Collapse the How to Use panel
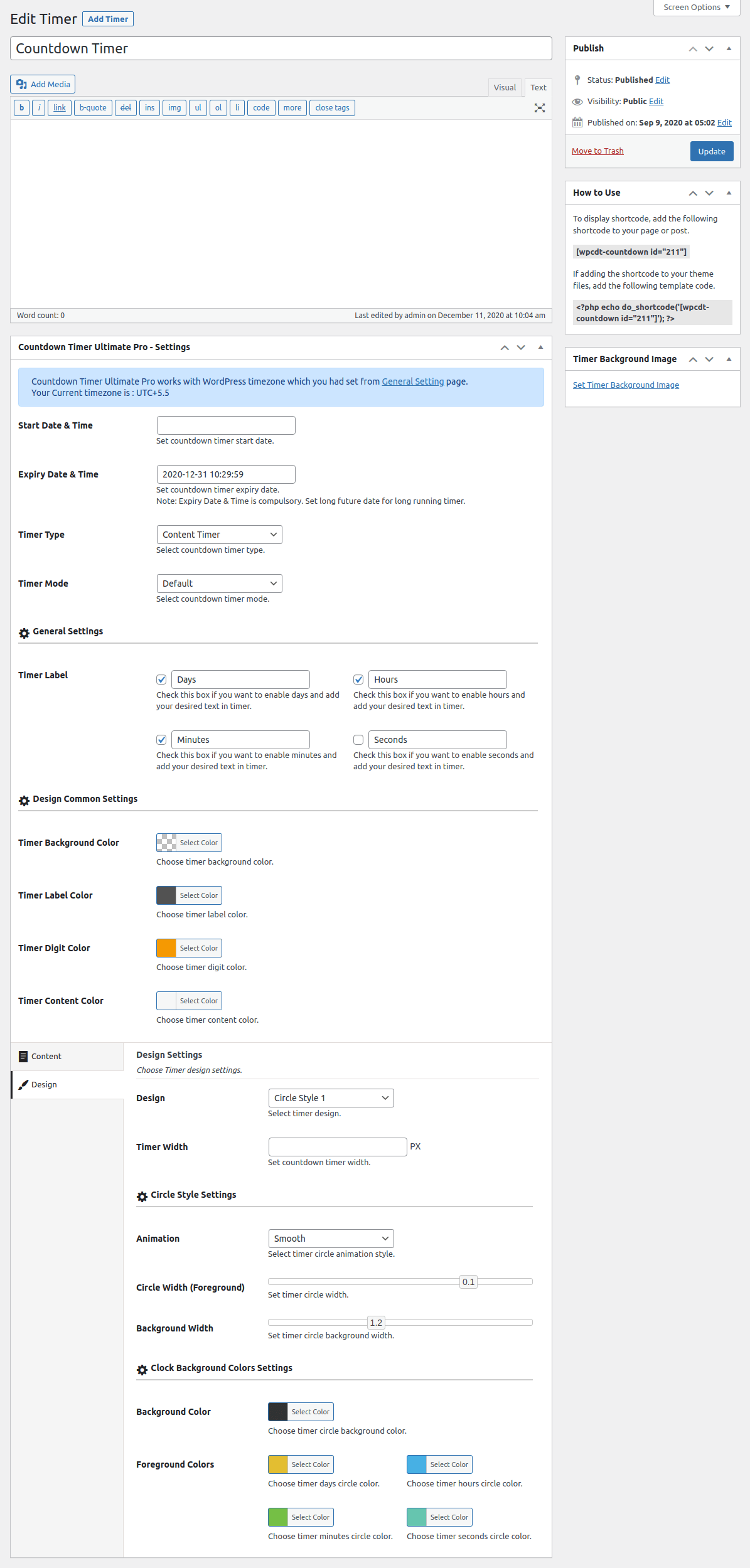Screen dimensions: 750x1568 [729, 193]
